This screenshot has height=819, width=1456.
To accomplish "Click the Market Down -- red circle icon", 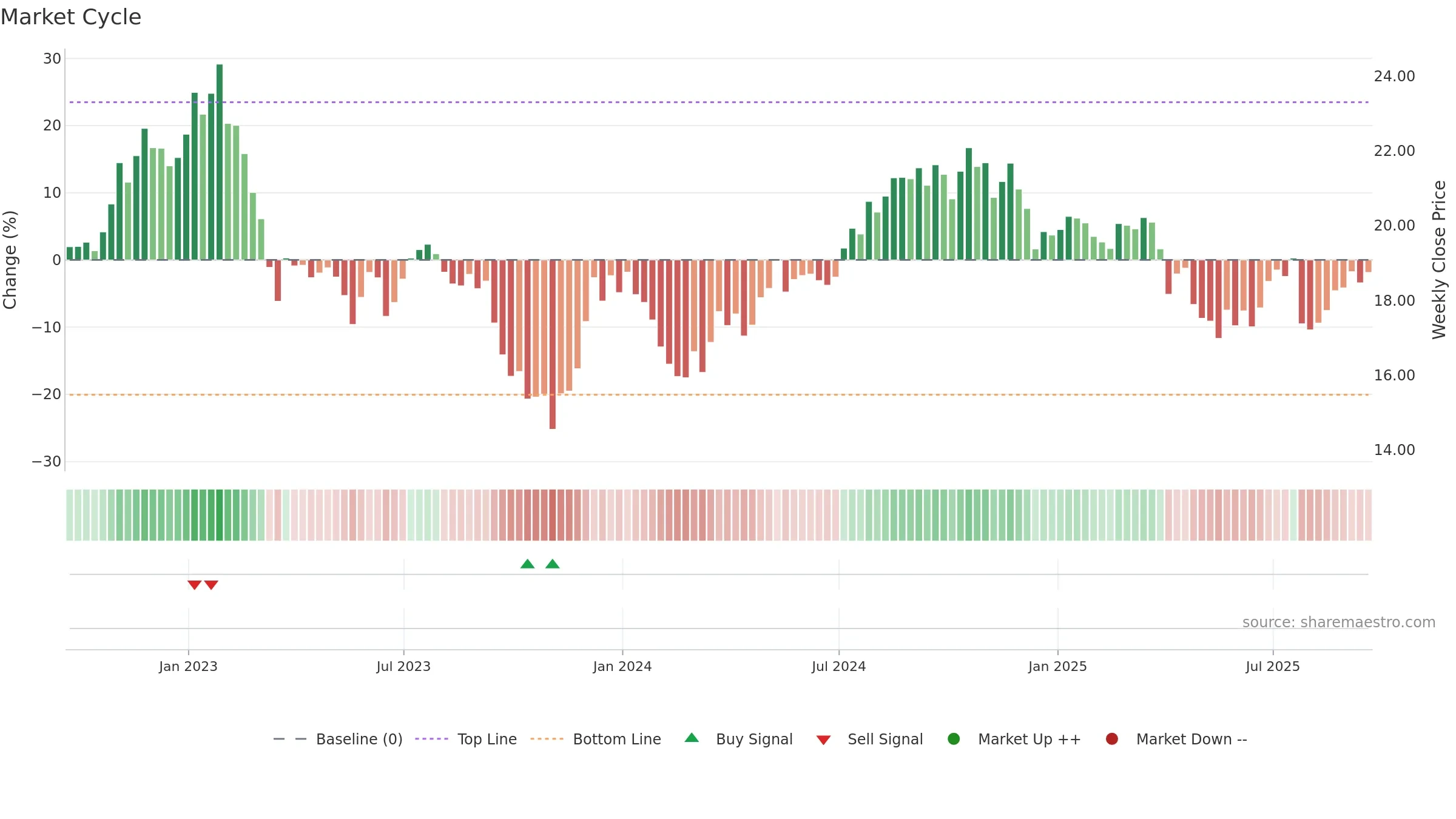I will pyautogui.click(x=1112, y=739).
